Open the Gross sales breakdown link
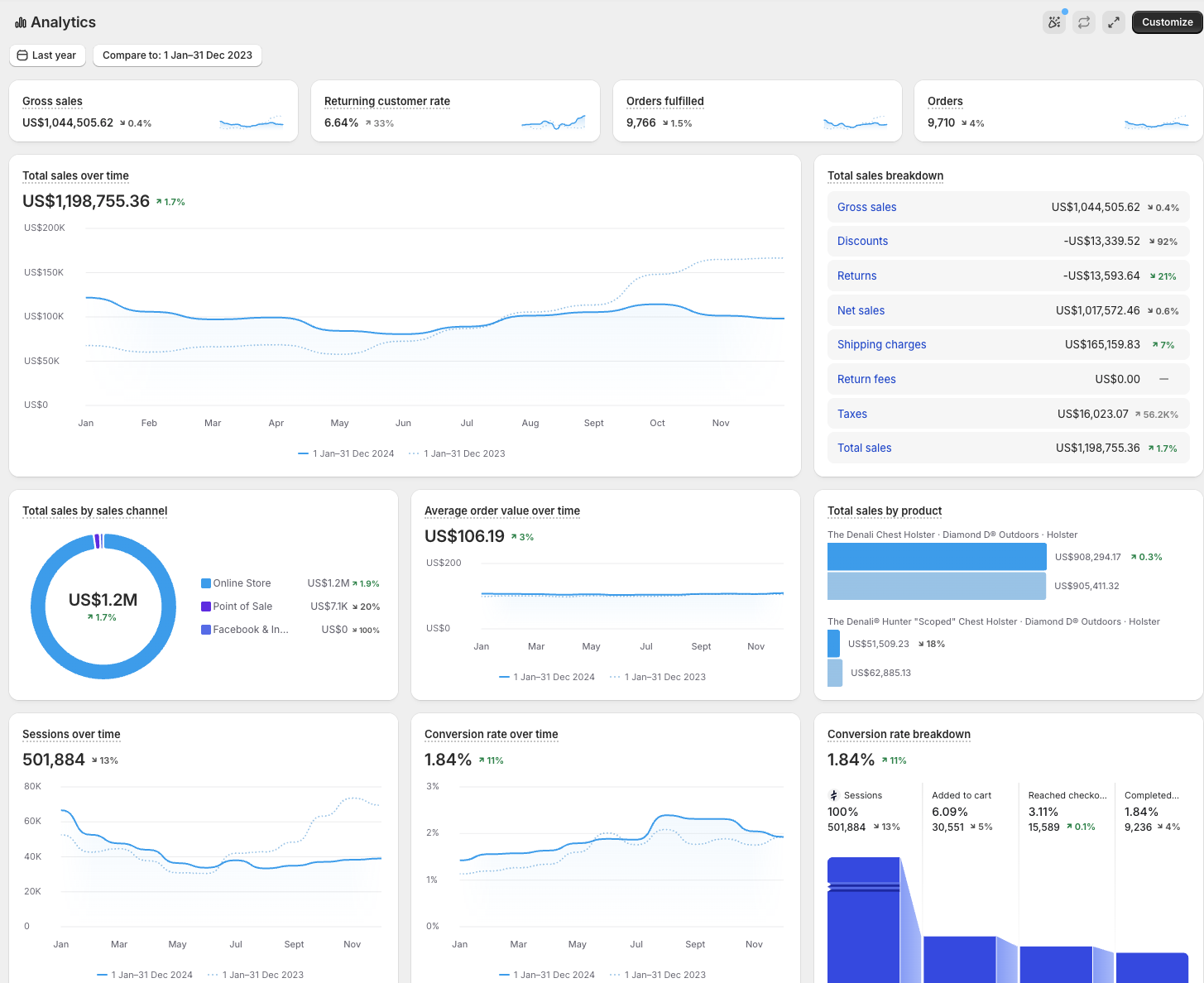Image resolution: width=1204 pixels, height=983 pixels. (x=866, y=207)
